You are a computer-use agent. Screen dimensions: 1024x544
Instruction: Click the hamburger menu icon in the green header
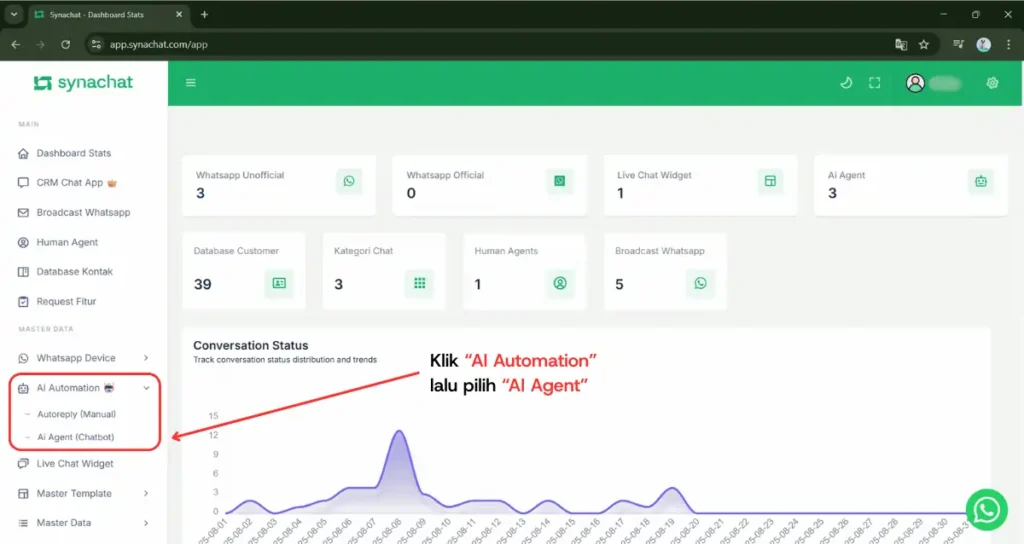[x=191, y=83]
